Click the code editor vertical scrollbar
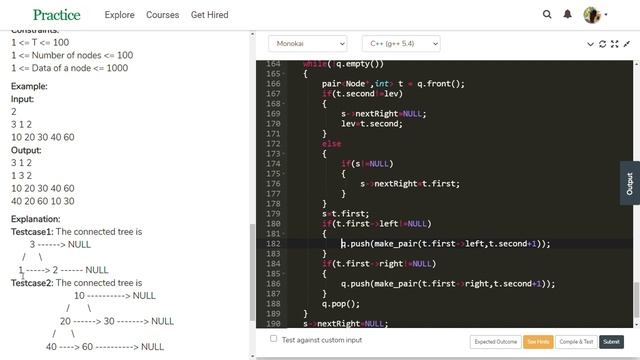This screenshot has width=640, height=360. point(636,299)
